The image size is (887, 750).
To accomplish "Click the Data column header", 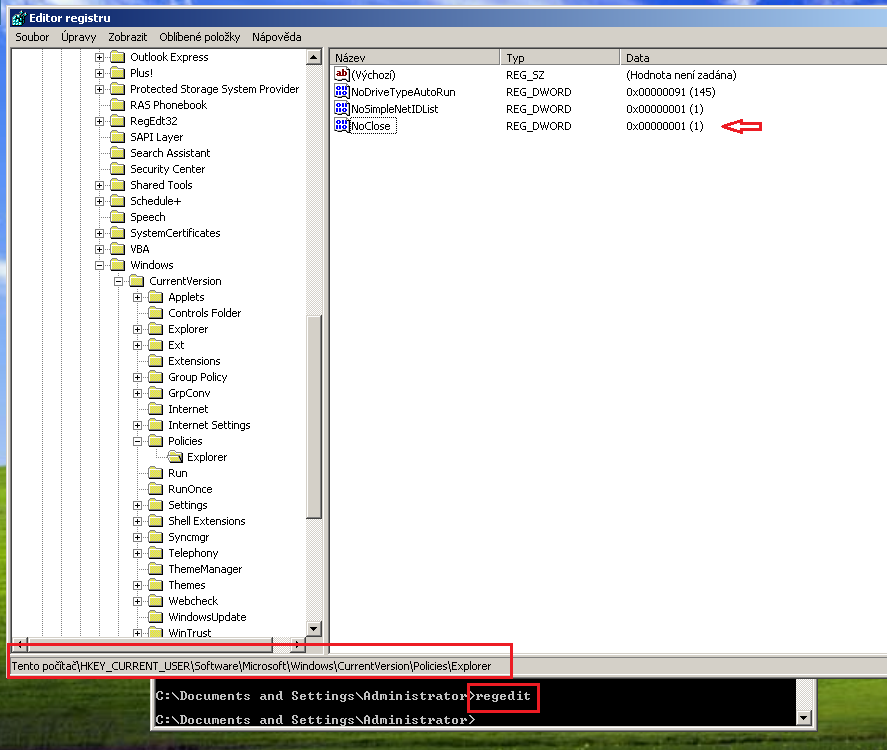I will click(753, 58).
